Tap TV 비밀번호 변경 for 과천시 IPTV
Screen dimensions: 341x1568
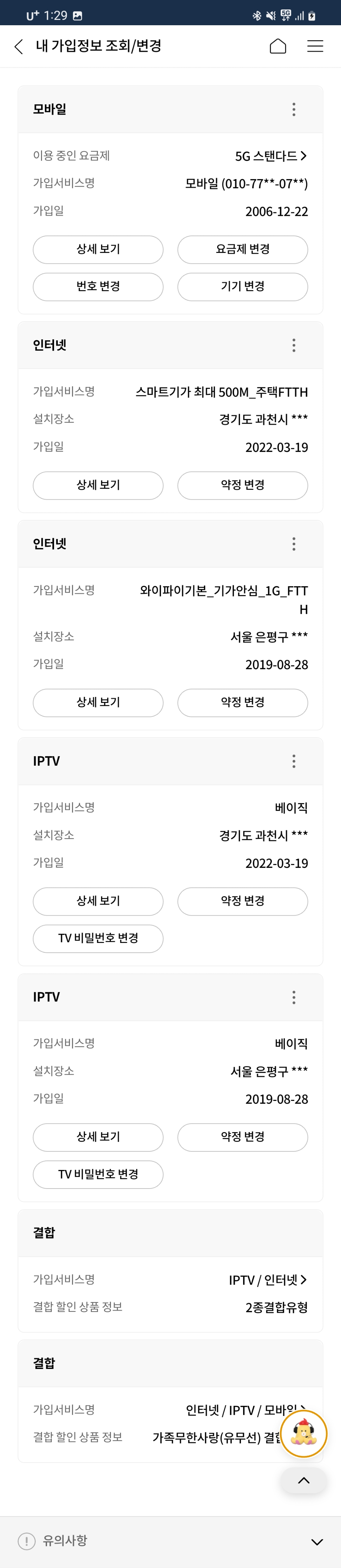coord(98,938)
